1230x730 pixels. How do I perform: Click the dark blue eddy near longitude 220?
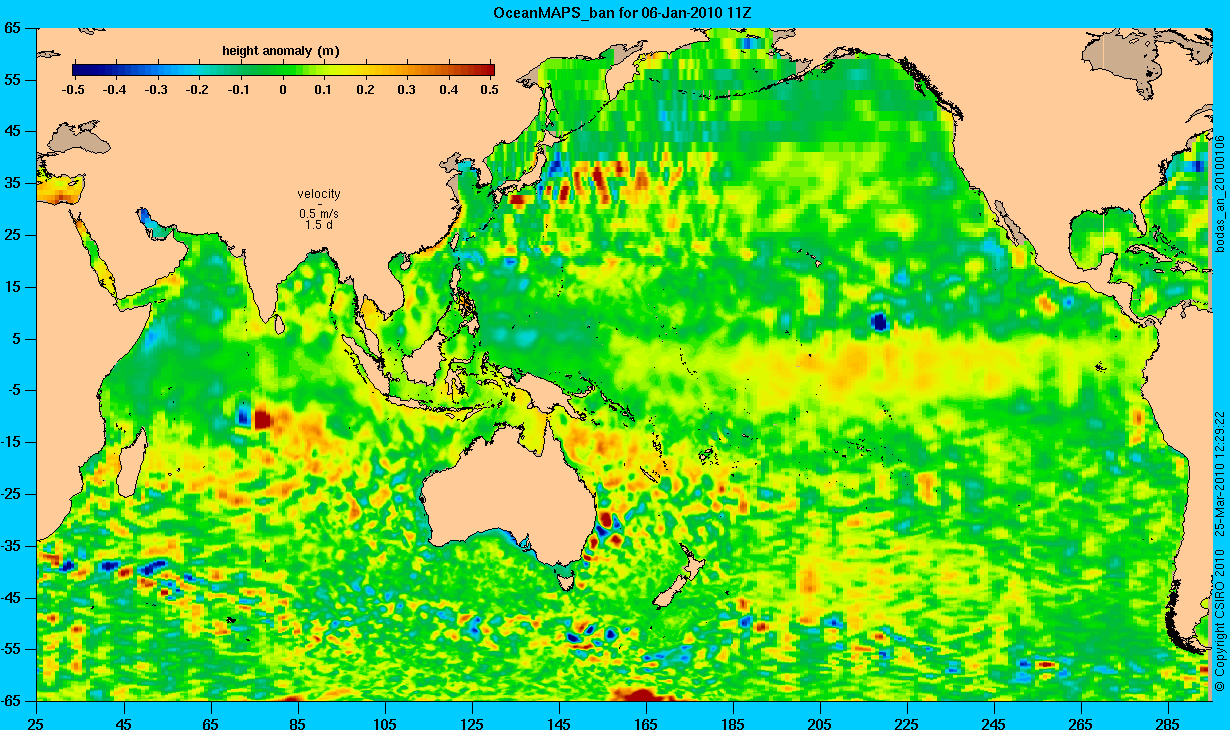pyautogui.click(x=879, y=322)
